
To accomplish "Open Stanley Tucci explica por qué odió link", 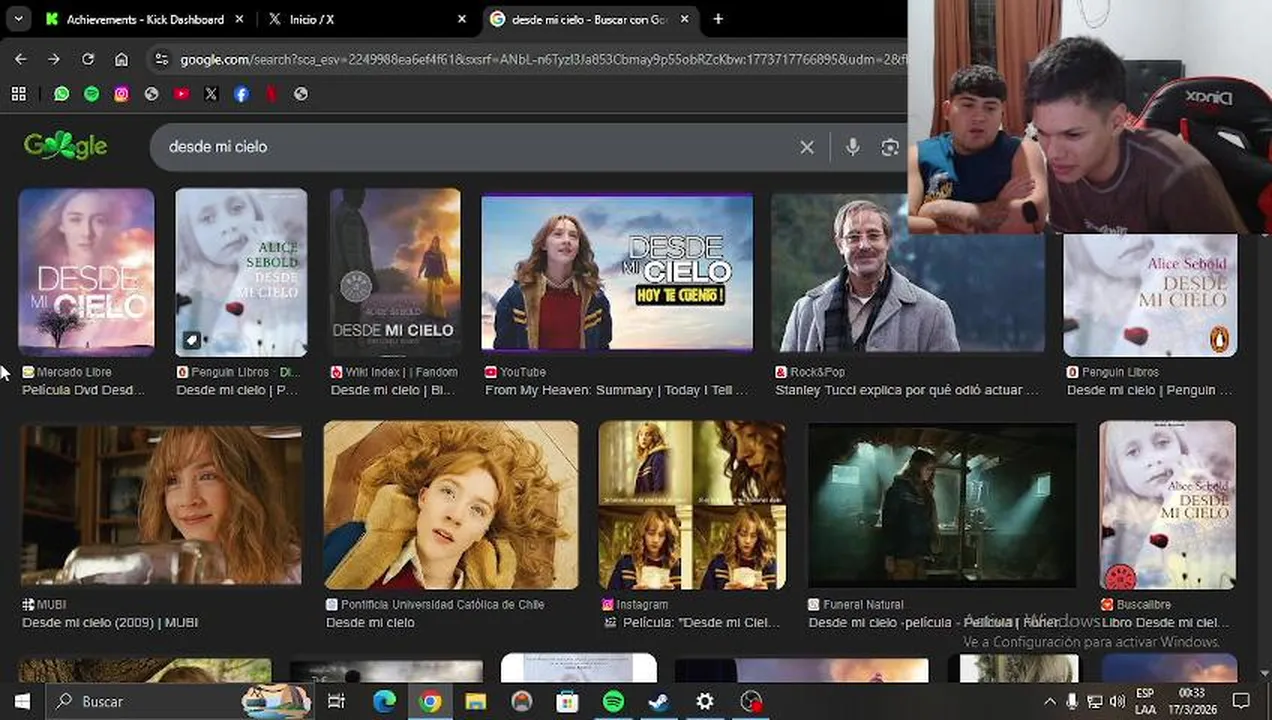I will point(907,390).
